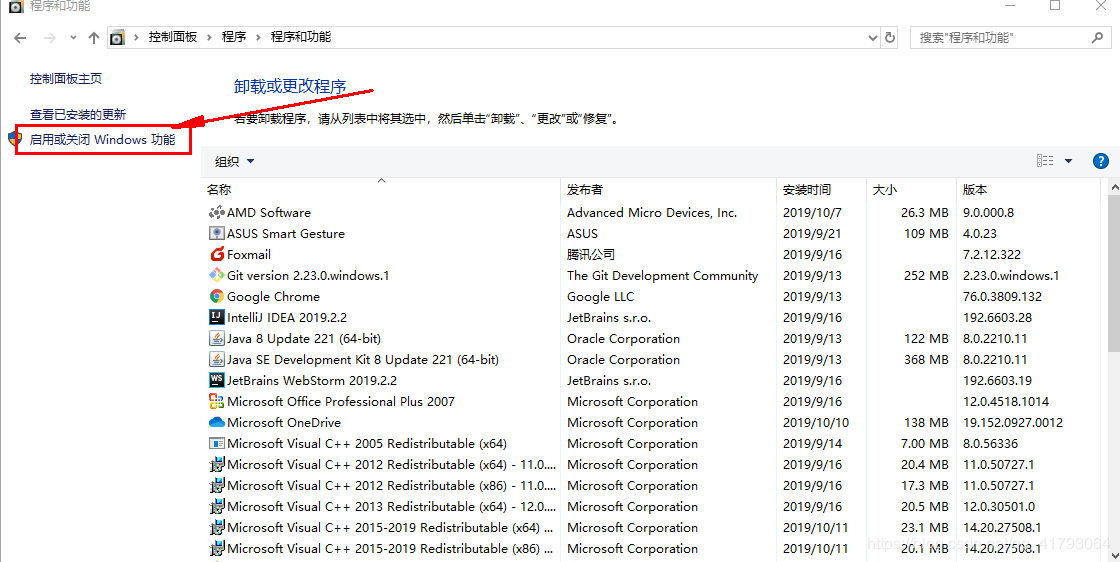Expand the chevron after 控制面板 breadcrumb
The image size is (1120, 562).
click(209, 37)
